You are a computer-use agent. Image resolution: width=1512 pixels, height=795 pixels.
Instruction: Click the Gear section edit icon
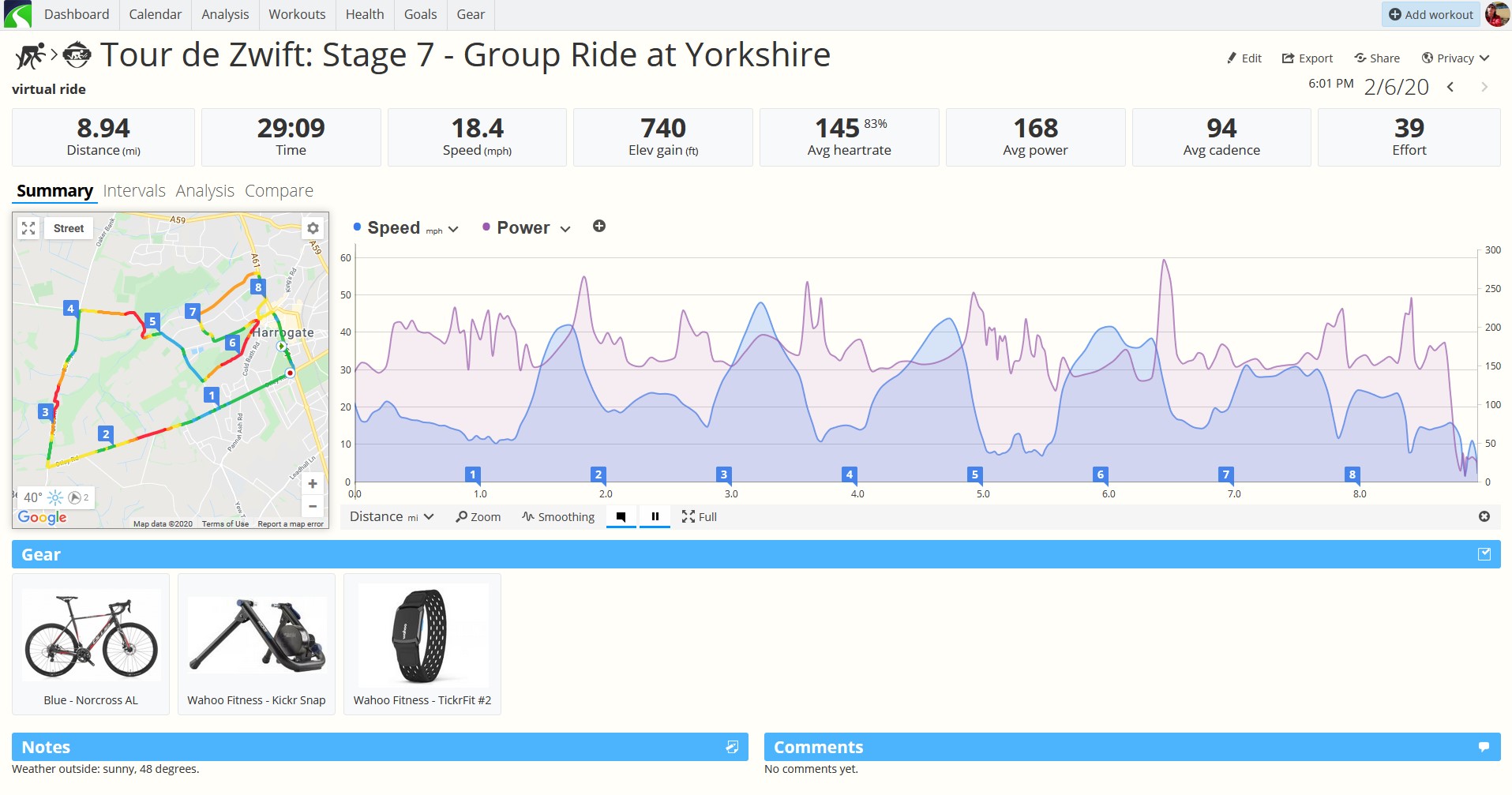(1484, 554)
